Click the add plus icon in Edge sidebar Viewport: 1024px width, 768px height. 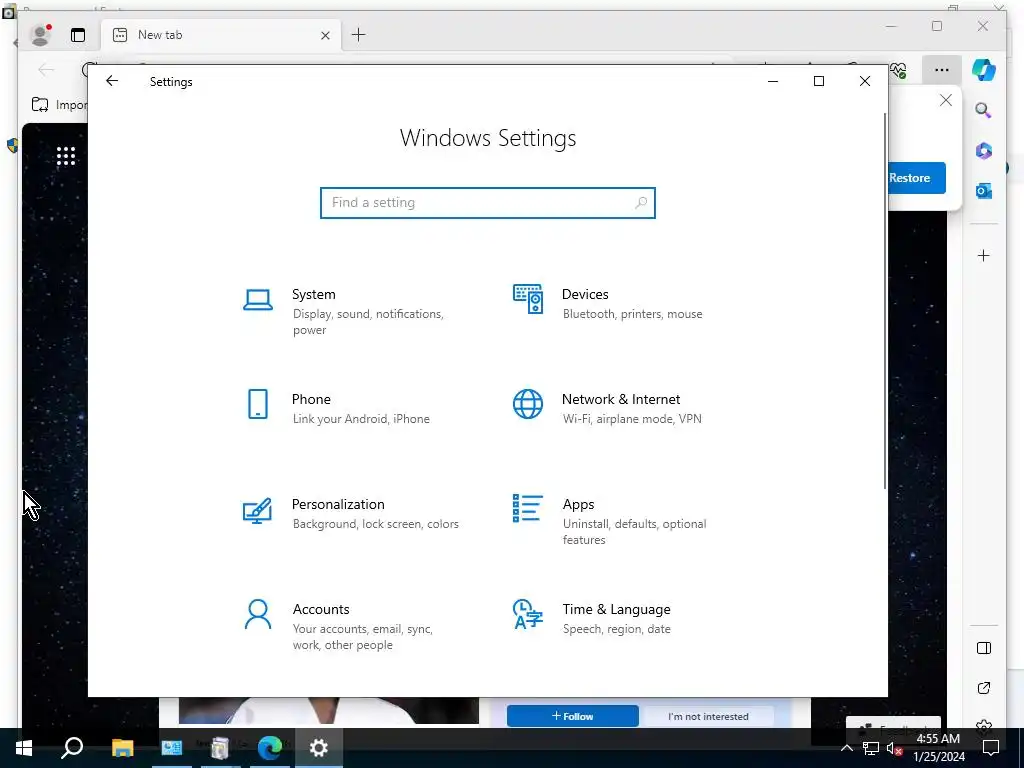tap(984, 255)
